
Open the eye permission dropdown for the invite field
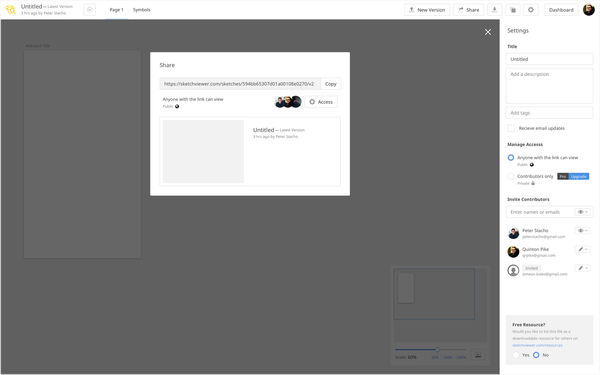pos(583,212)
